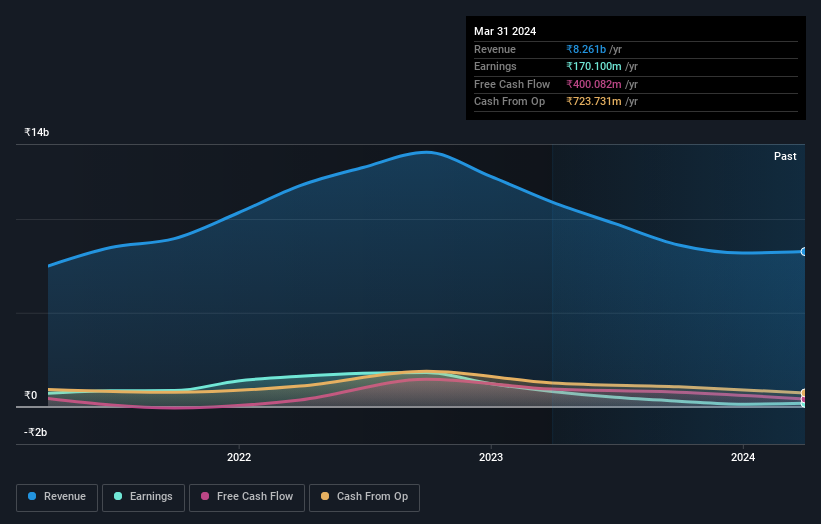This screenshot has width=821, height=524.
Task: Click the blue Revenue legend dot
Action: click(x=32, y=496)
